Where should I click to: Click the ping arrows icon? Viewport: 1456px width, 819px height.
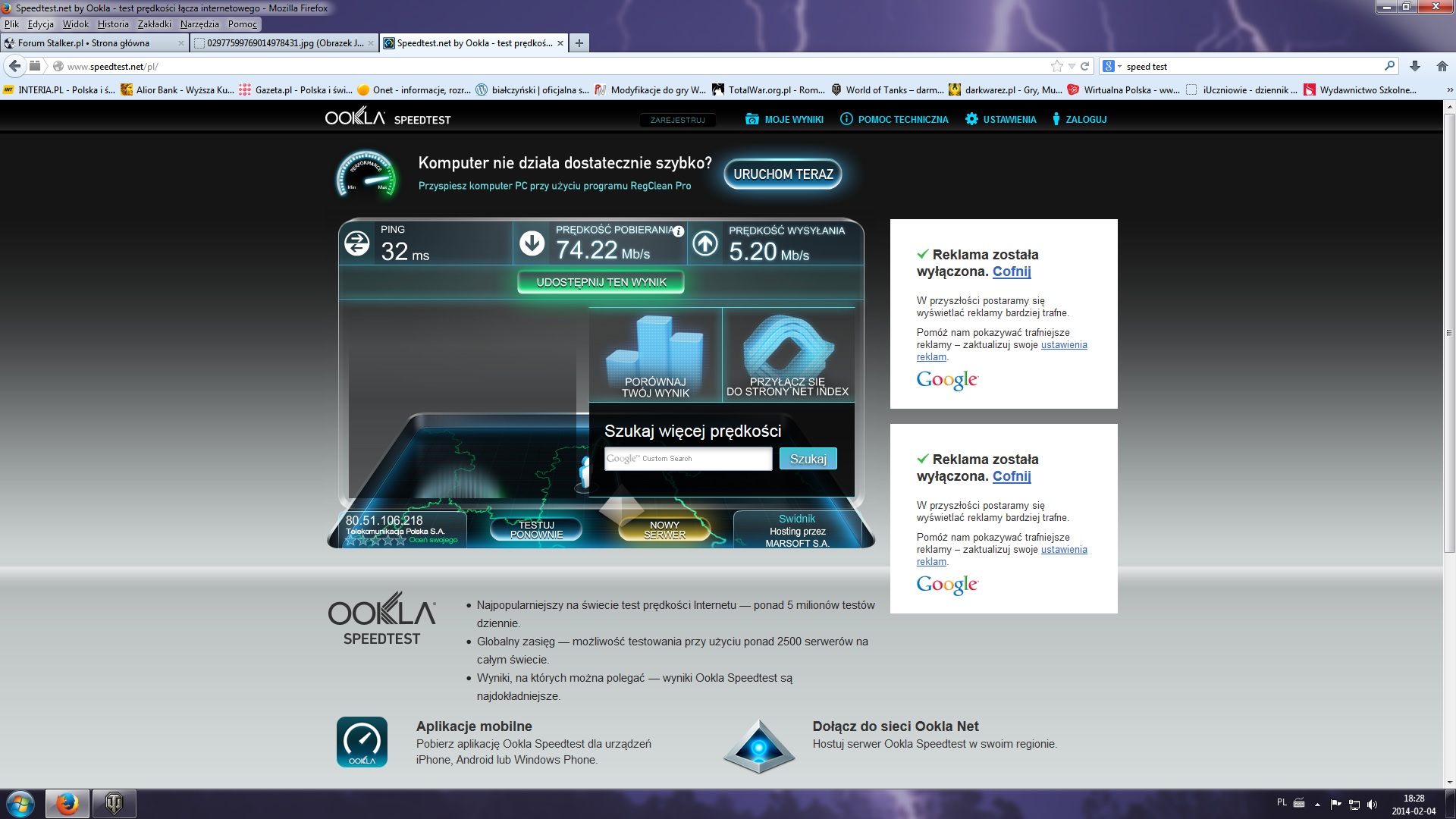pyautogui.click(x=357, y=243)
